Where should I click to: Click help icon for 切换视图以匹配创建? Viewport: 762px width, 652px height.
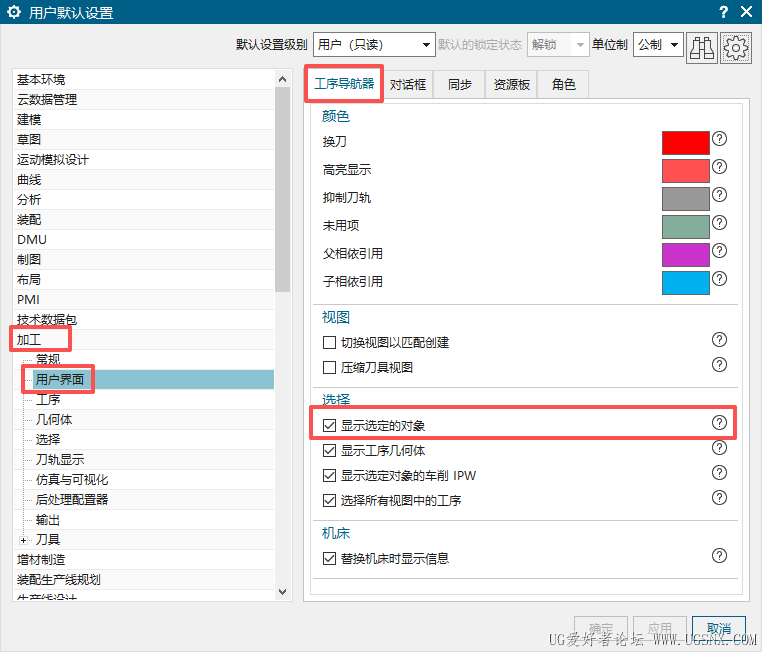click(x=719, y=340)
